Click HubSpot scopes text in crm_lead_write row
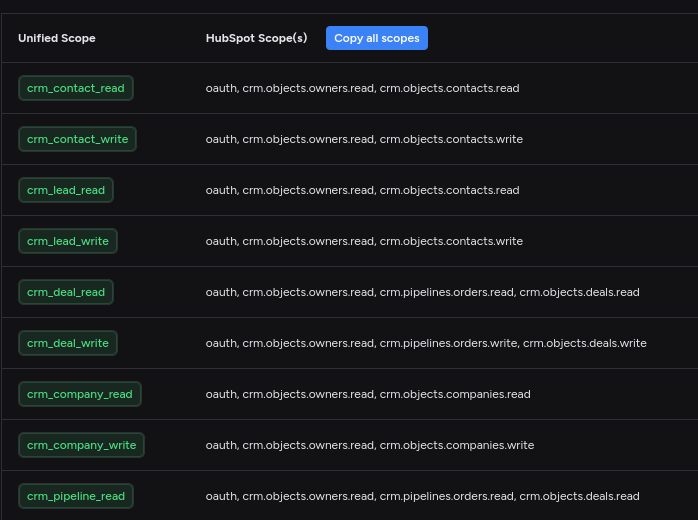Image resolution: width=698 pixels, height=520 pixels. [x=364, y=241]
